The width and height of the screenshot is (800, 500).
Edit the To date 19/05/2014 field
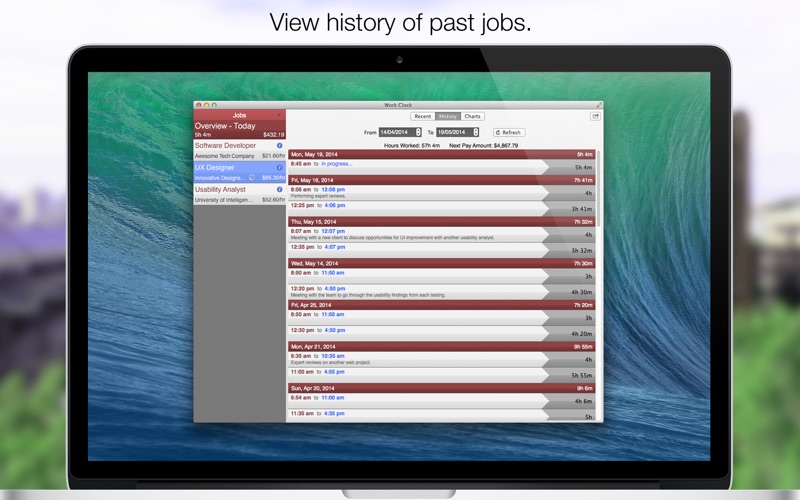click(x=454, y=132)
